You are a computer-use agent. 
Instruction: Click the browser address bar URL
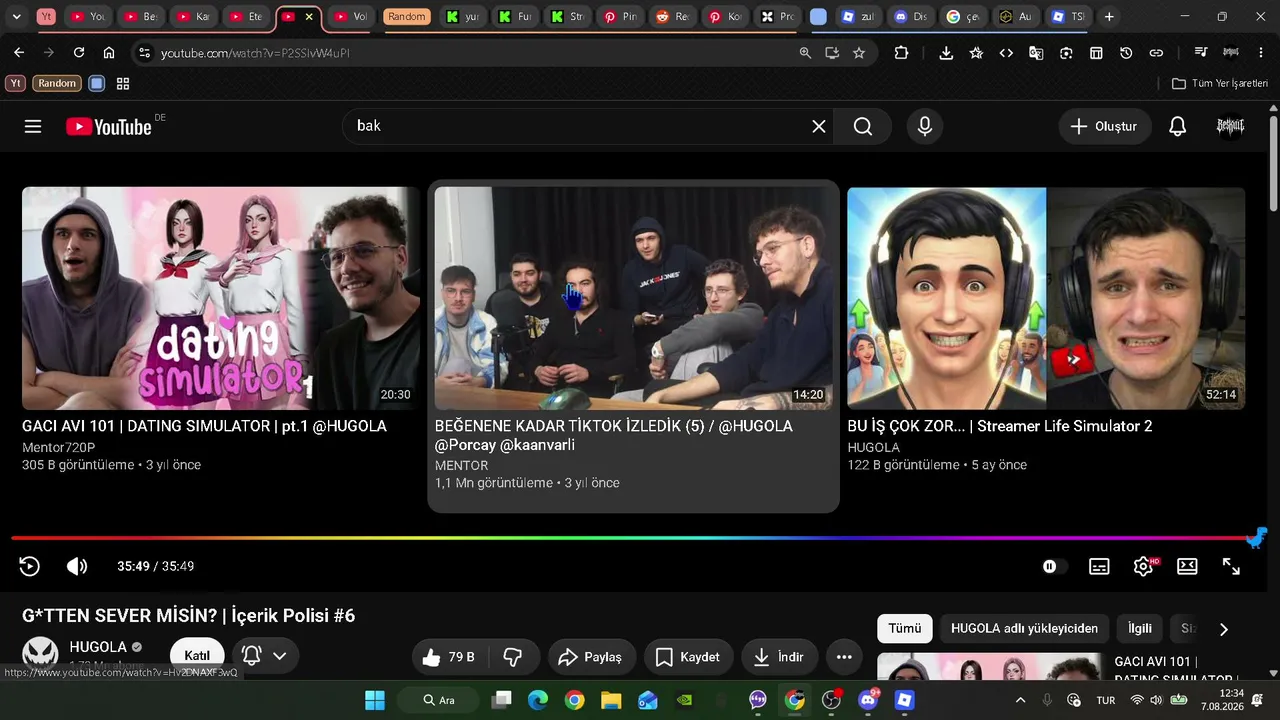coord(255,53)
